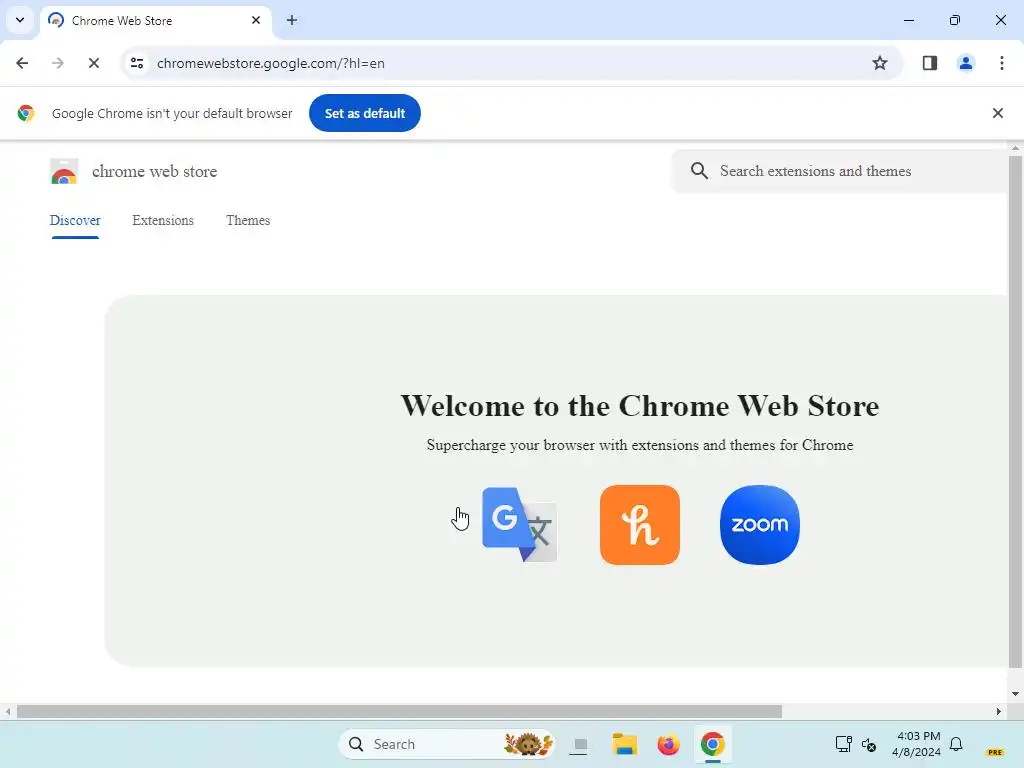Screen dimensions: 1024x768
Task: Open the clock and date flyout
Action: [x=916, y=744]
